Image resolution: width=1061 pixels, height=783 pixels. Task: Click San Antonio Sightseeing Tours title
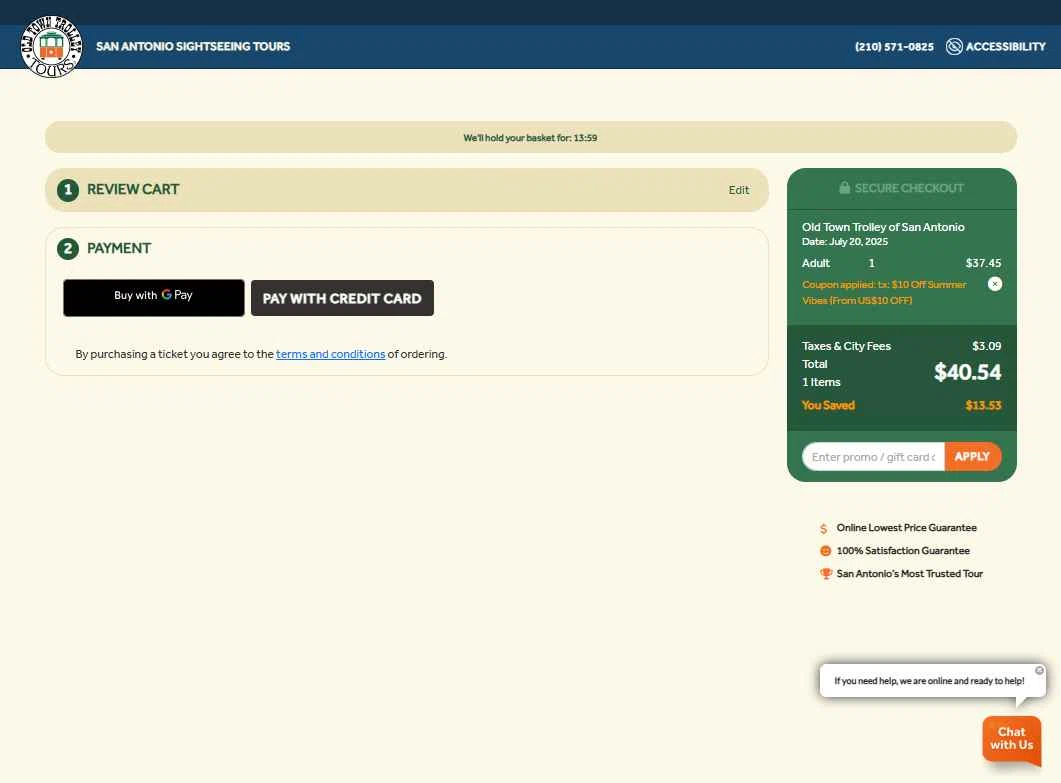pyautogui.click(x=193, y=46)
